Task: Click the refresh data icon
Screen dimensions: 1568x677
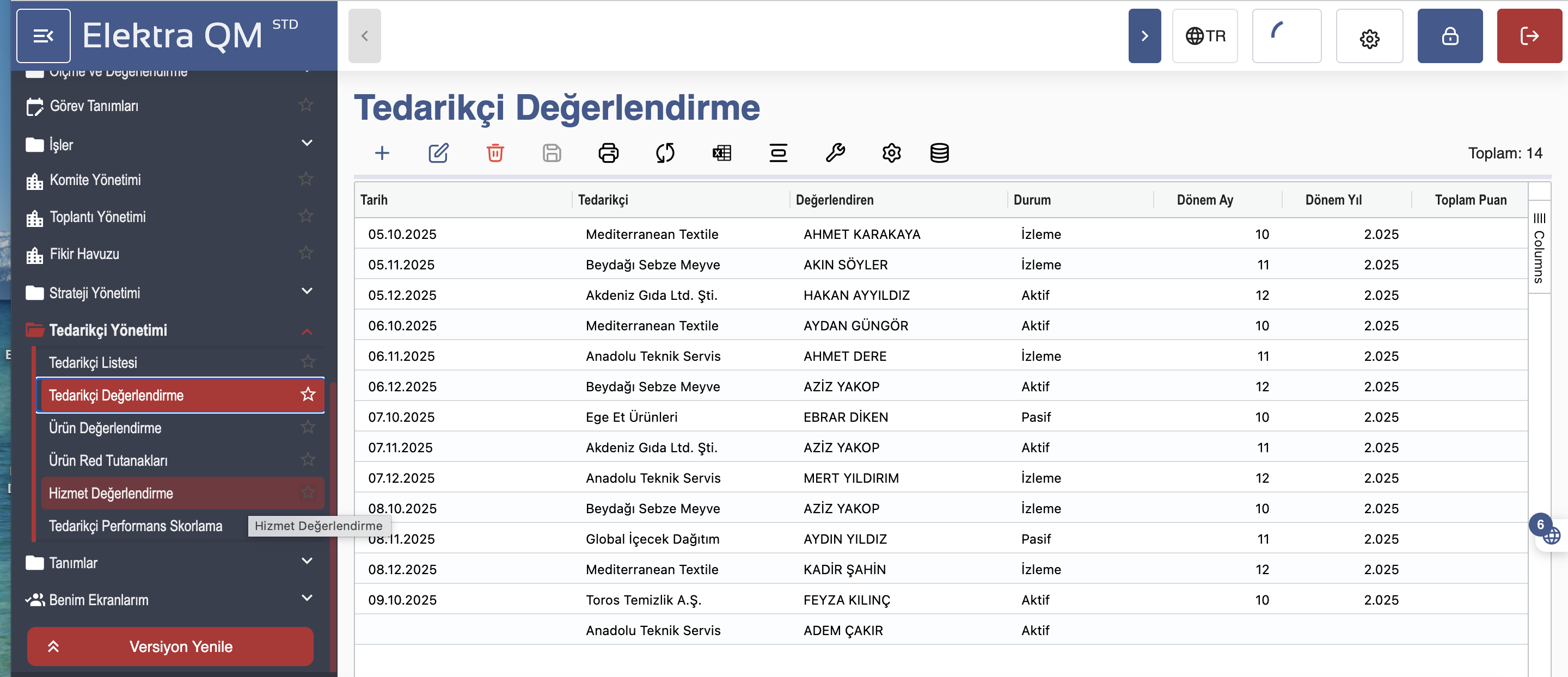Action: 665,153
